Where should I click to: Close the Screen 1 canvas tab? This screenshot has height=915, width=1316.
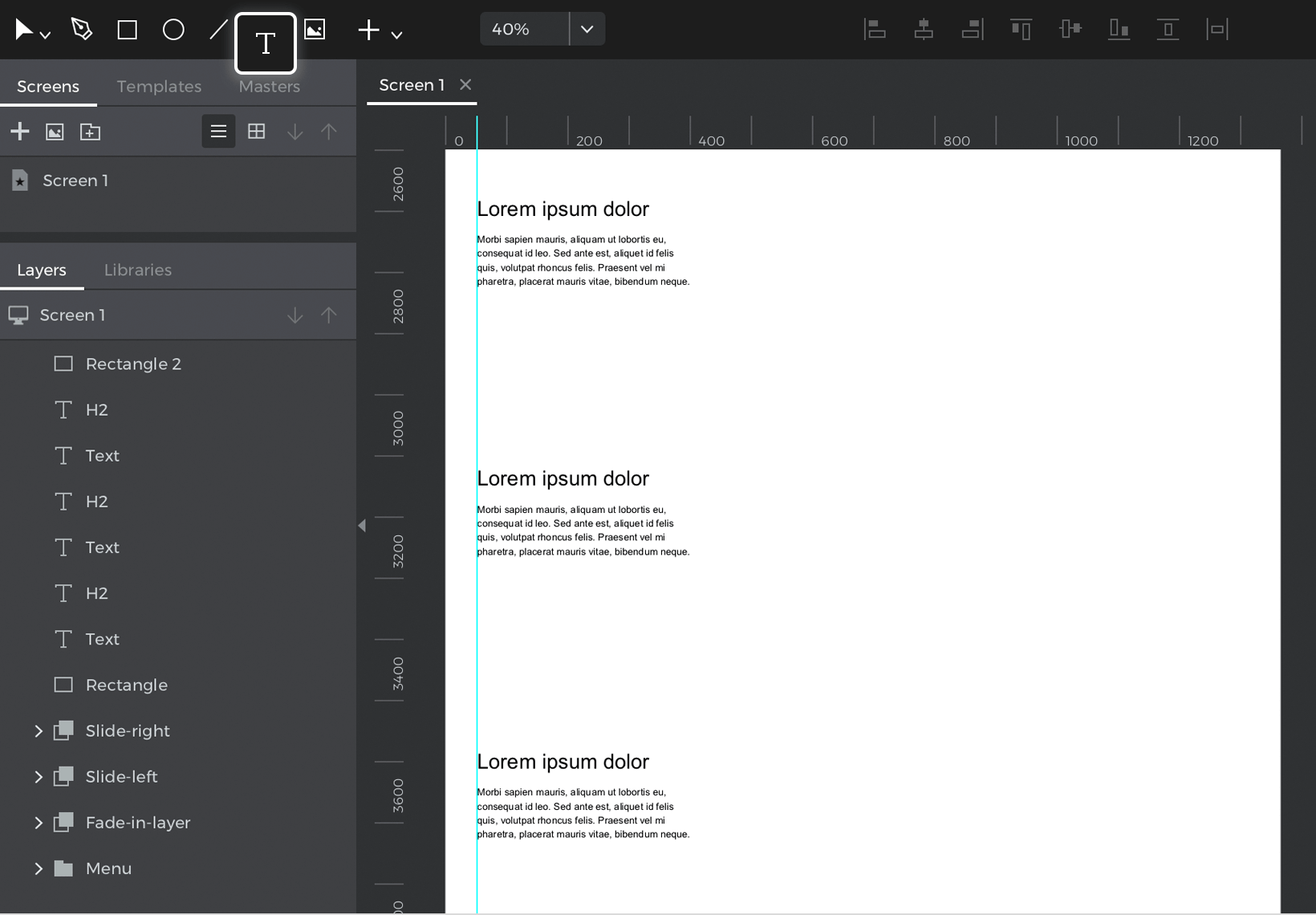[465, 84]
